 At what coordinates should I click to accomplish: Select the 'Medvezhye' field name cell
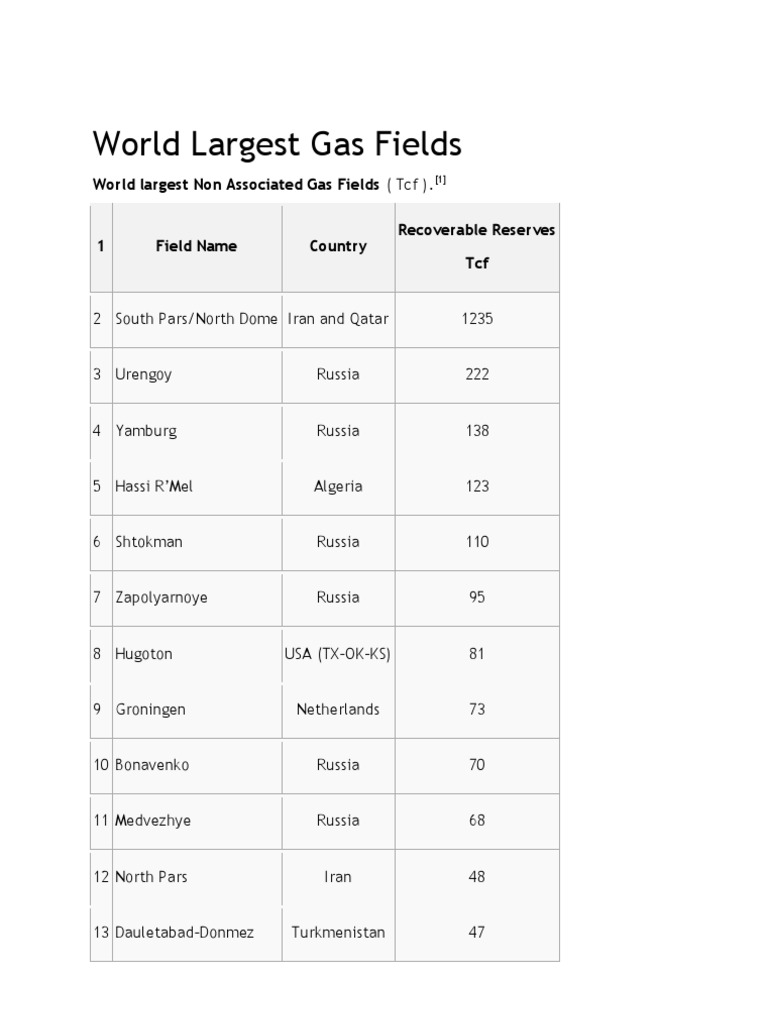(153, 821)
